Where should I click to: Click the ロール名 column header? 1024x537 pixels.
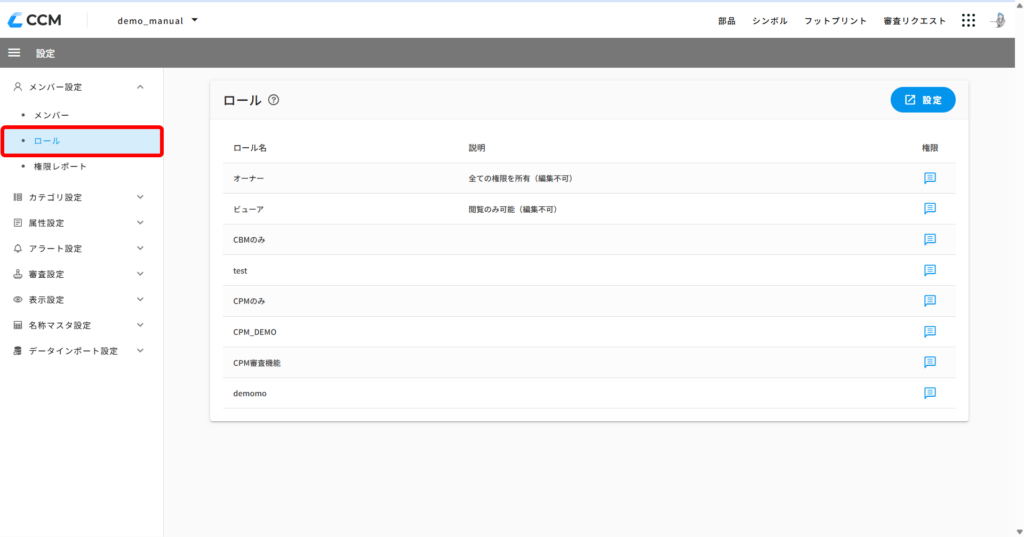point(250,148)
